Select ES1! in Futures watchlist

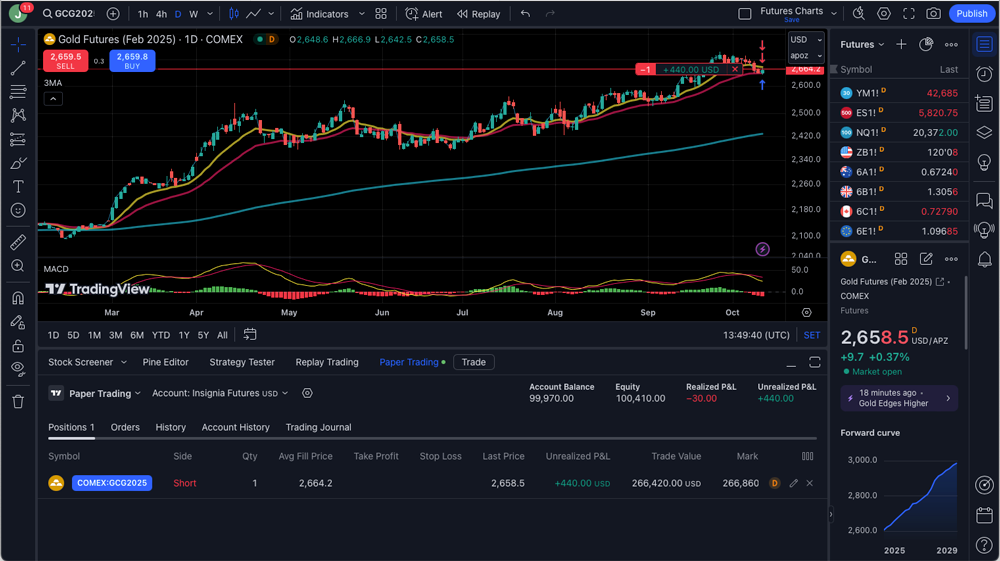point(899,113)
